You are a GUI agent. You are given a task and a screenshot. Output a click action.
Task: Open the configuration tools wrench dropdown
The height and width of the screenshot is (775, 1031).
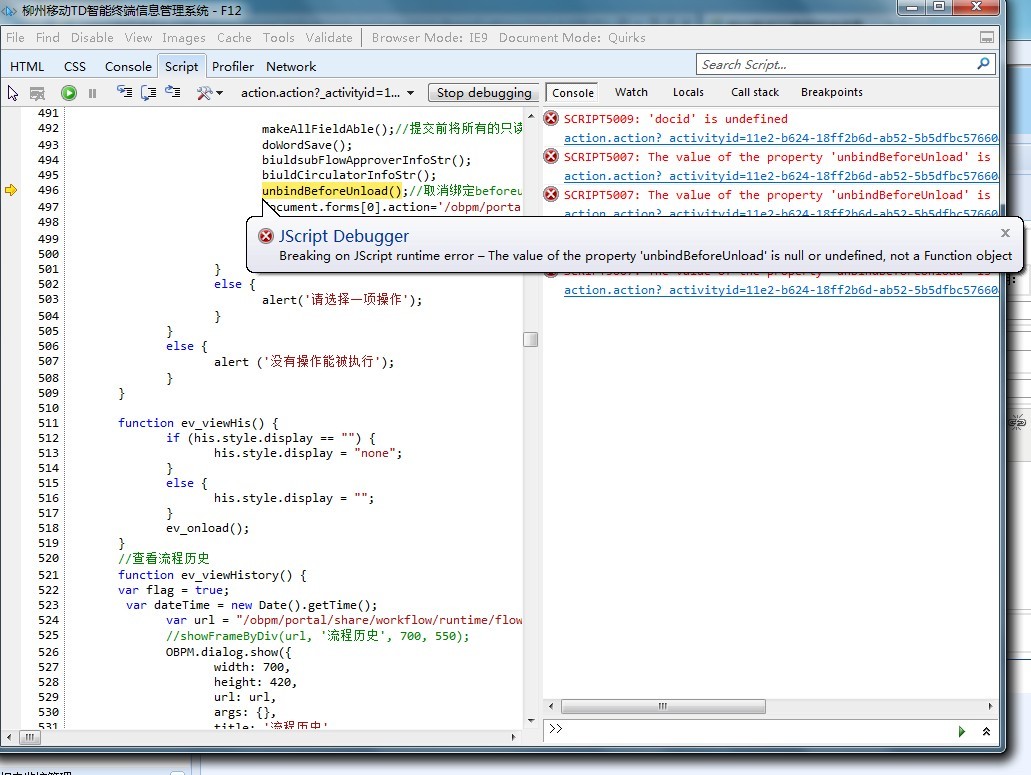(x=210, y=93)
